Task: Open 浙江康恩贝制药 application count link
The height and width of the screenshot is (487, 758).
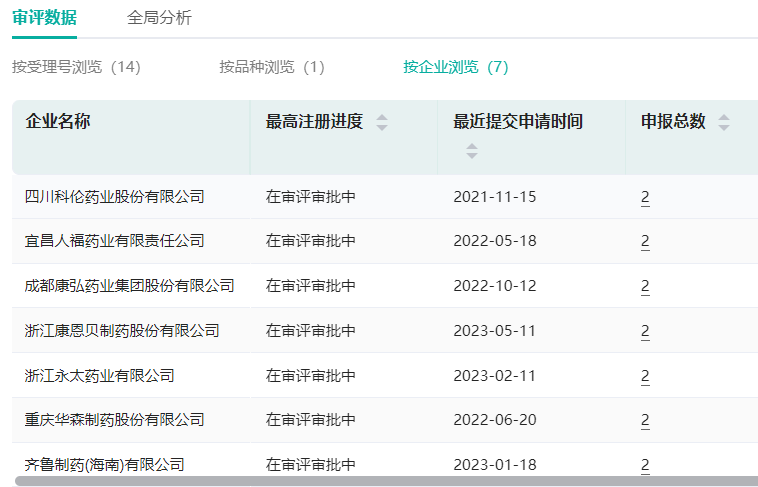Action: 645,331
